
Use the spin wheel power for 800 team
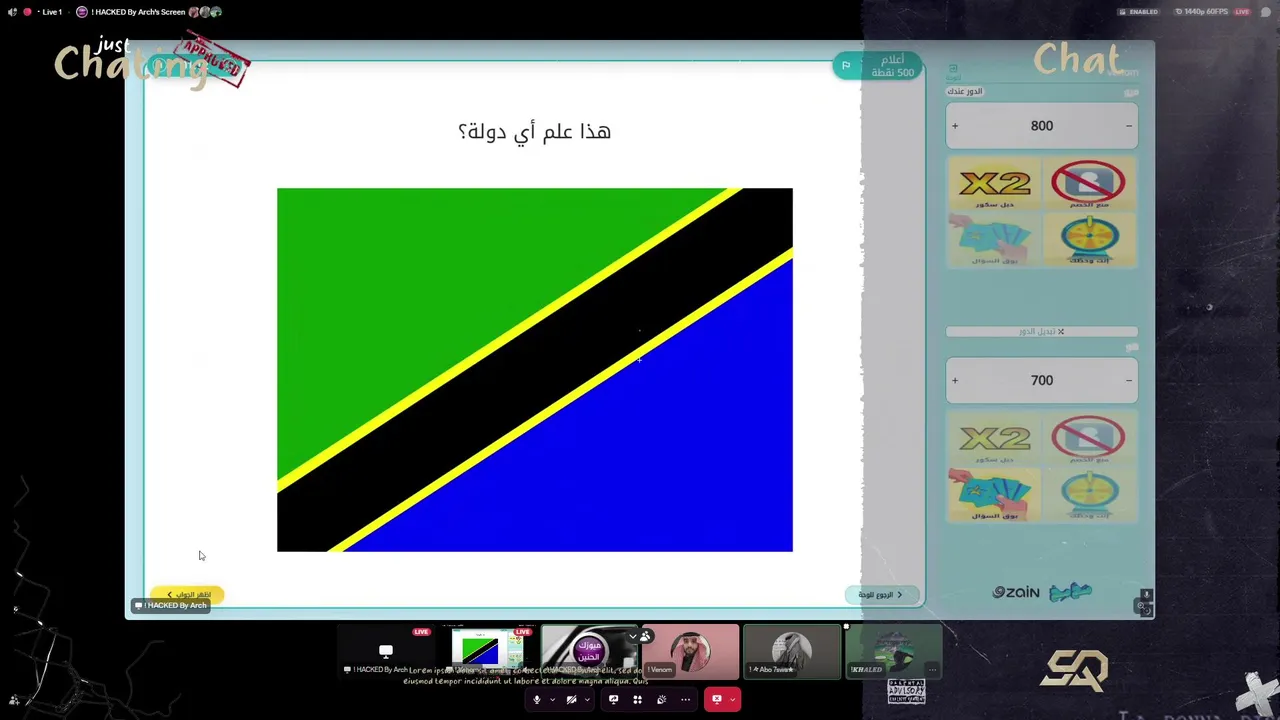1088,240
